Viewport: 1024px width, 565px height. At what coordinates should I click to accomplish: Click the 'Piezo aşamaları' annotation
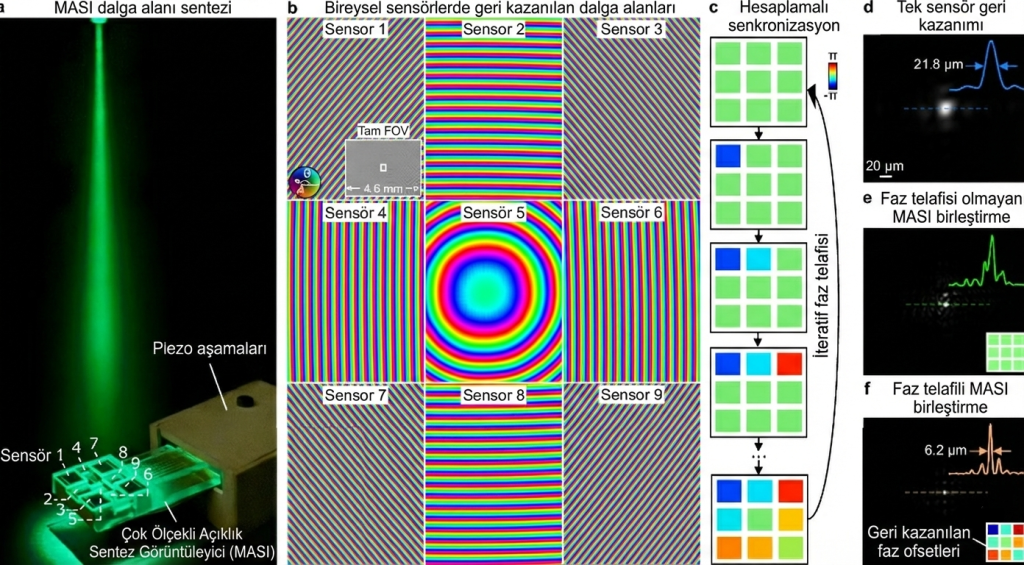(210, 347)
